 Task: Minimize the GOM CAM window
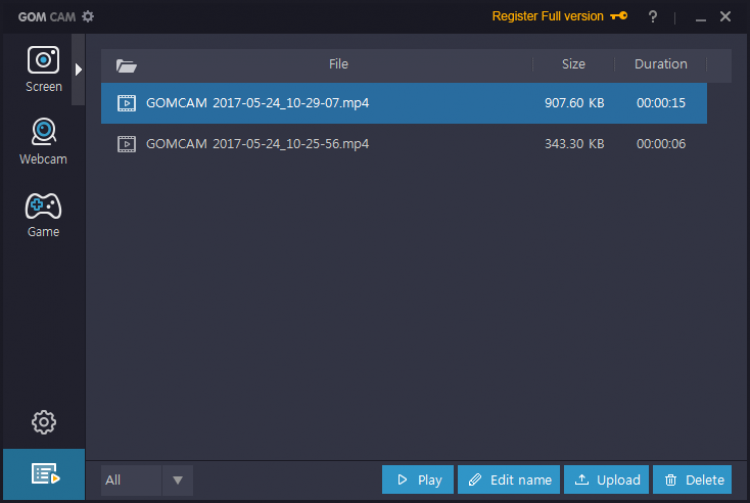701,18
